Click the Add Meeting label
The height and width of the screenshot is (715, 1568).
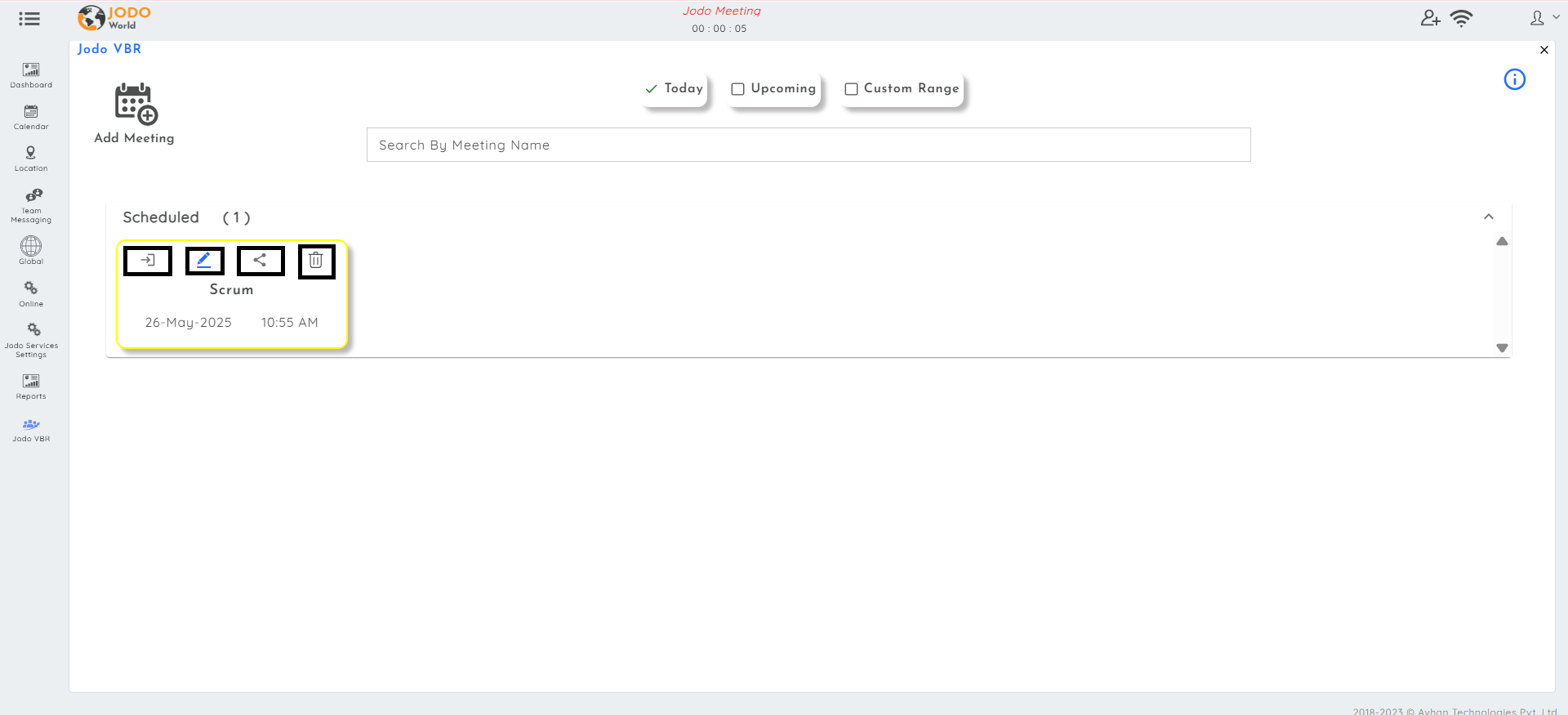point(134,138)
